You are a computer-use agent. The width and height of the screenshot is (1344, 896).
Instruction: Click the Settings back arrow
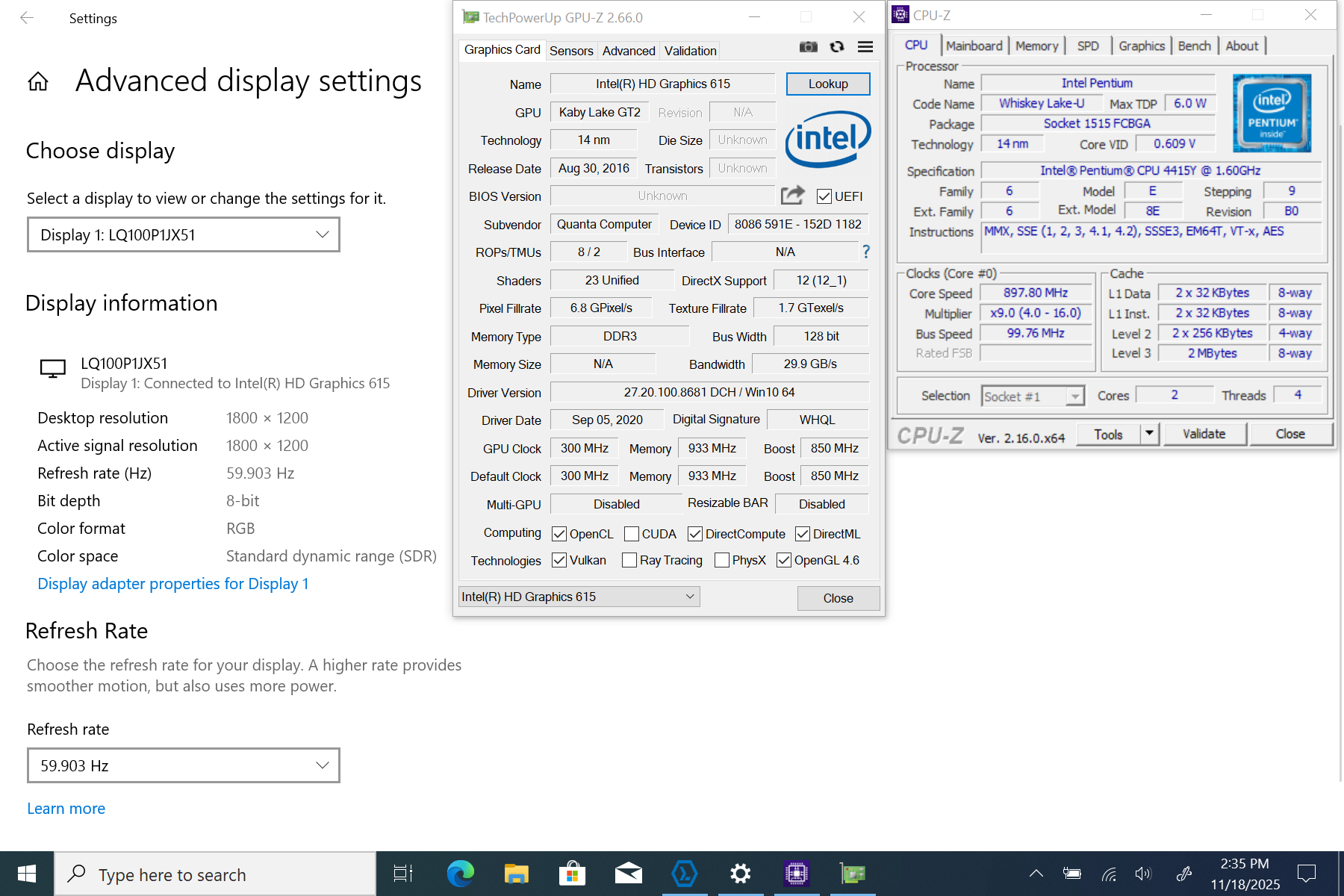pos(27,18)
